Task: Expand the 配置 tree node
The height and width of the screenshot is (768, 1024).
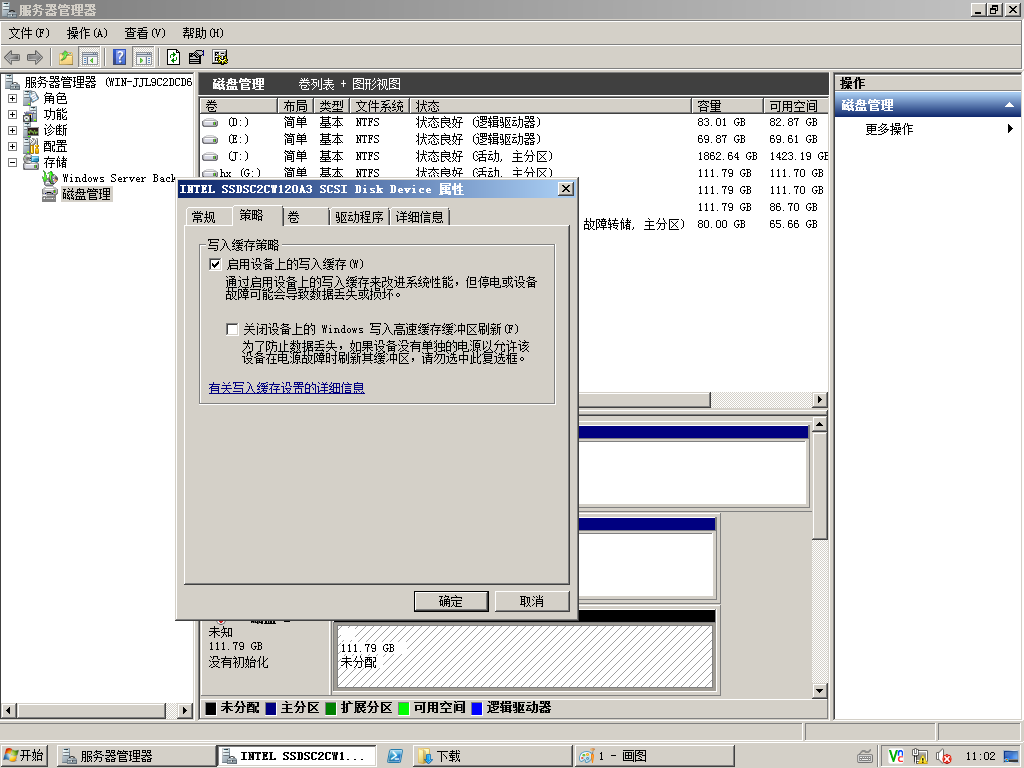Action: pos(12,146)
